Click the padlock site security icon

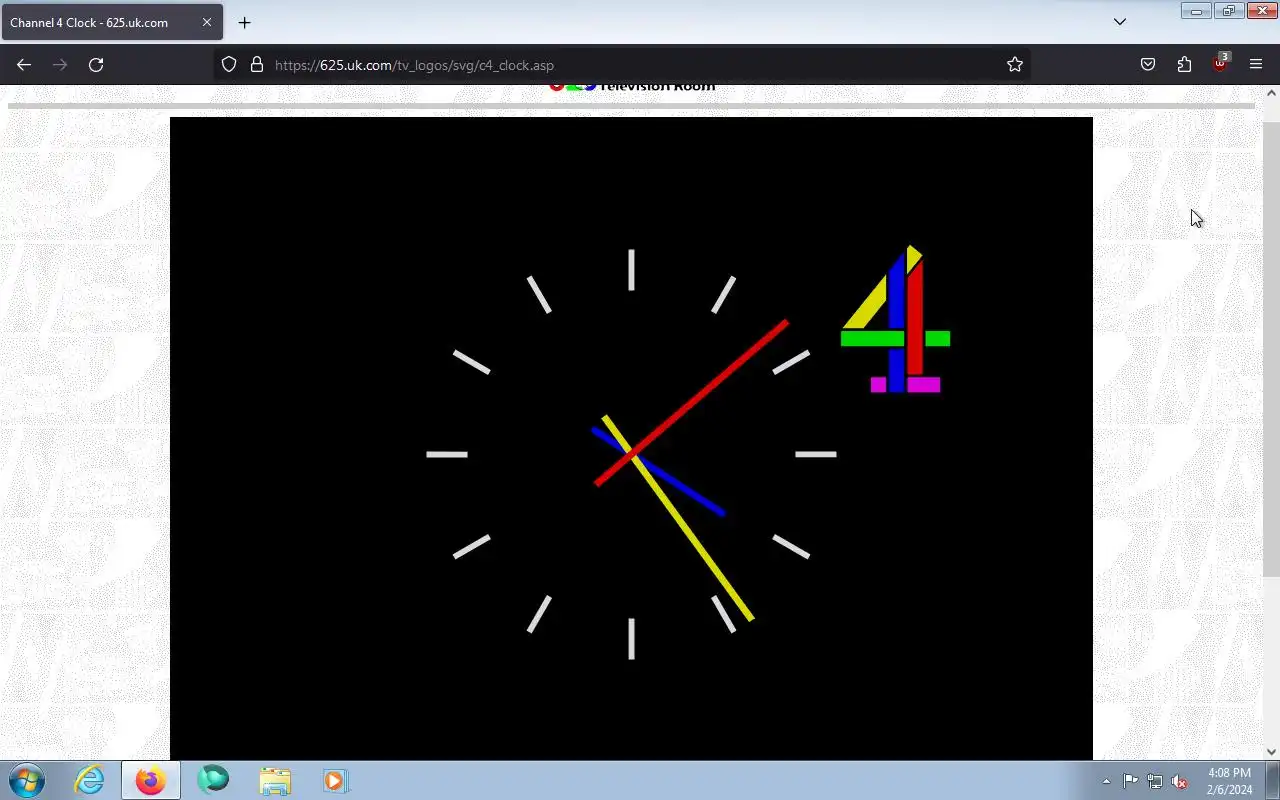(x=257, y=65)
